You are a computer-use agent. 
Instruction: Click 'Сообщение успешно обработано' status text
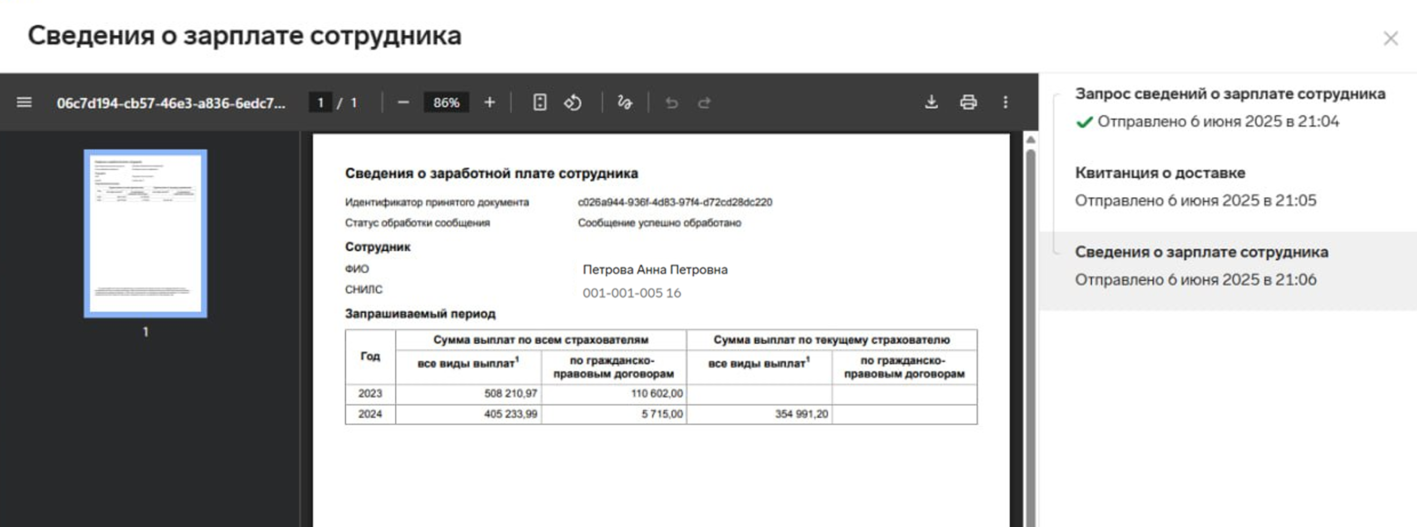[660, 223]
